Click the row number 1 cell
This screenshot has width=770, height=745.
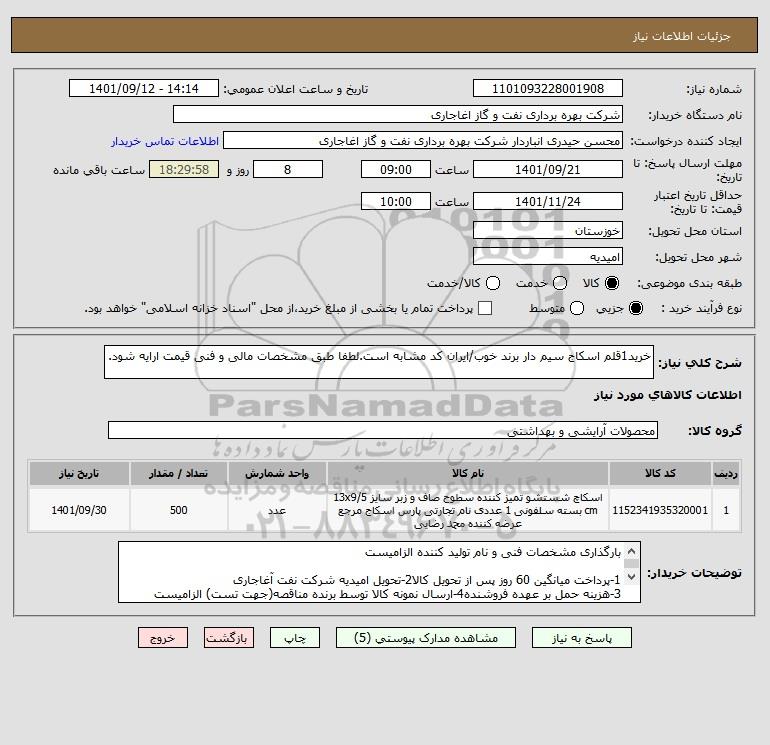point(726,510)
